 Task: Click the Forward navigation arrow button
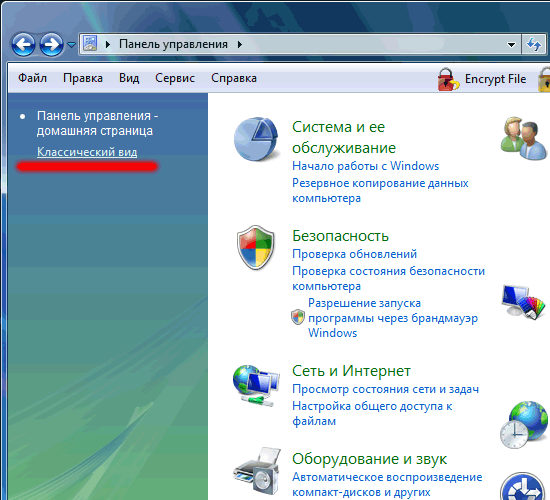(51, 45)
